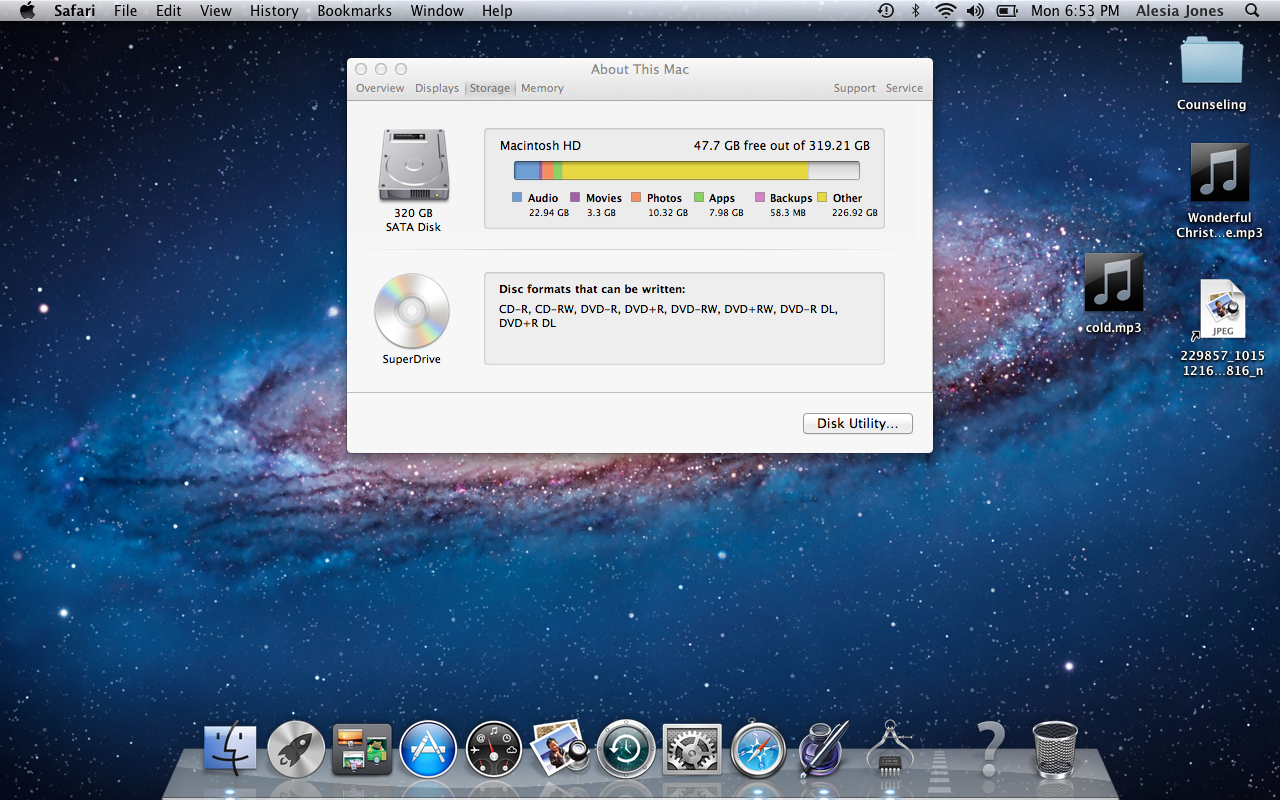Viewport: 1280px width, 800px height.
Task: Click the Safari compass Dock icon
Action: tap(758, 749)
